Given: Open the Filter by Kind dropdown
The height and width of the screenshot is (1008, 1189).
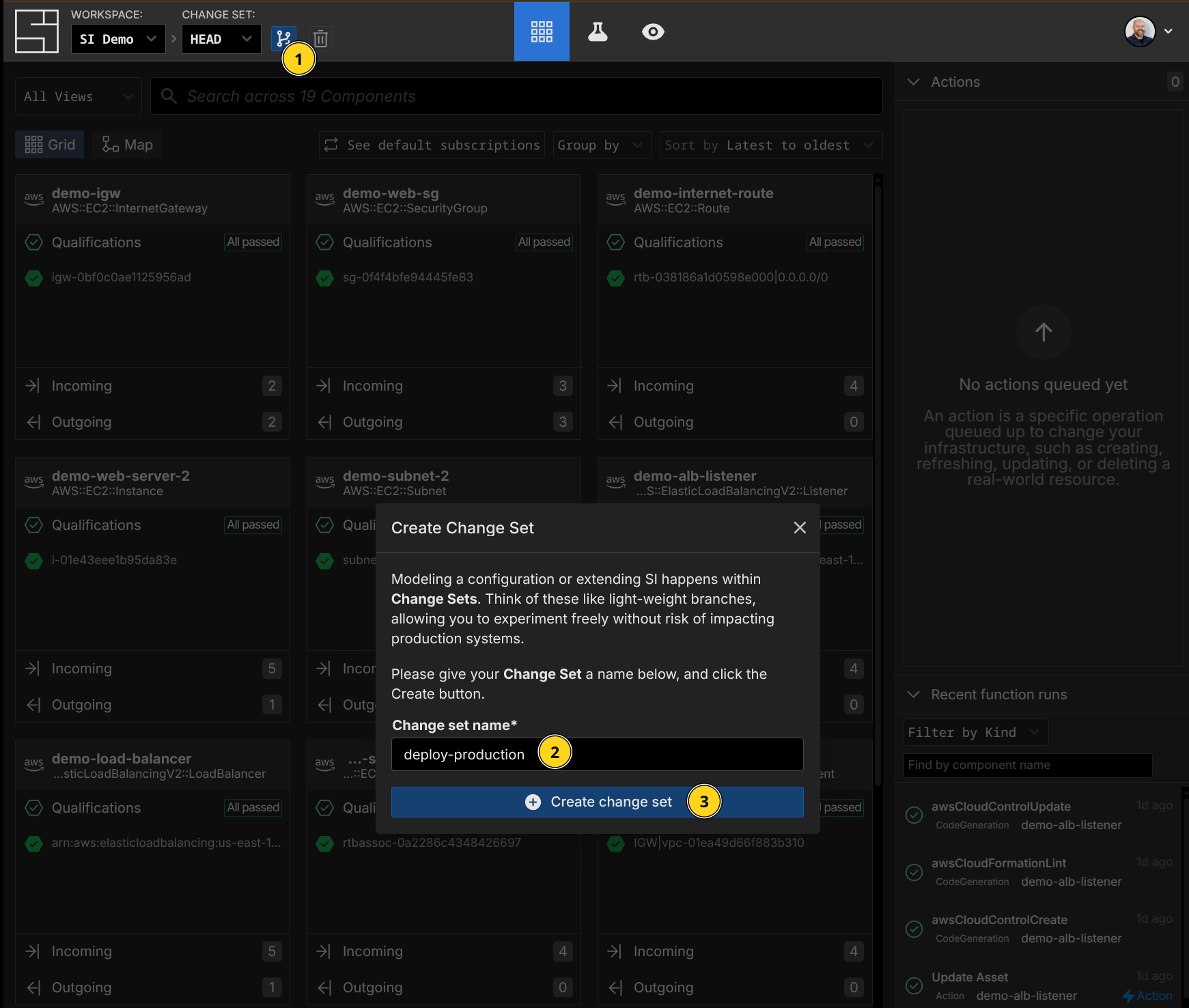Looking at the screenshot, I should (x=975, y=732).
